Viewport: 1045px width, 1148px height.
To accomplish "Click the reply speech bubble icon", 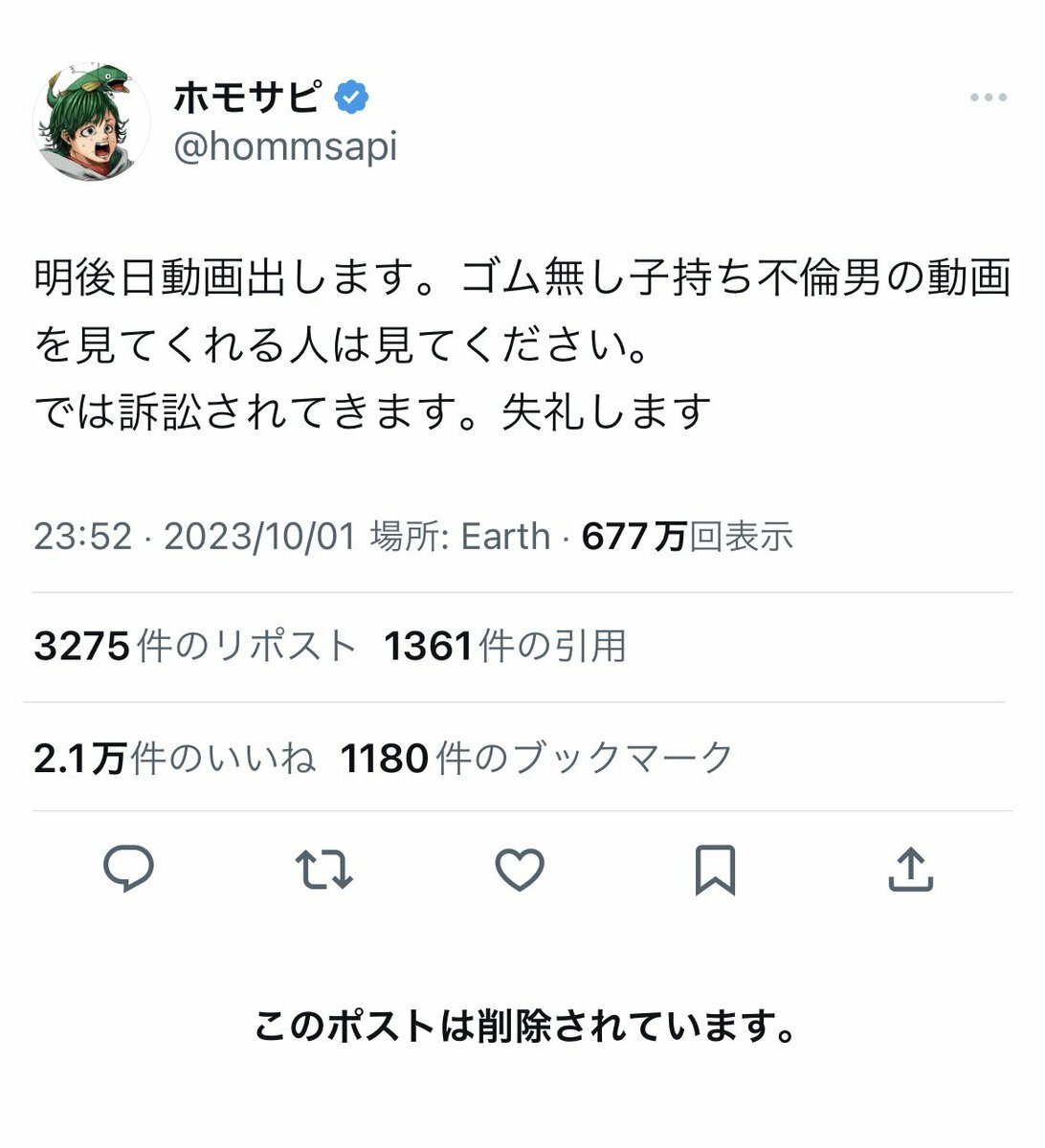I will coord(128,871).
